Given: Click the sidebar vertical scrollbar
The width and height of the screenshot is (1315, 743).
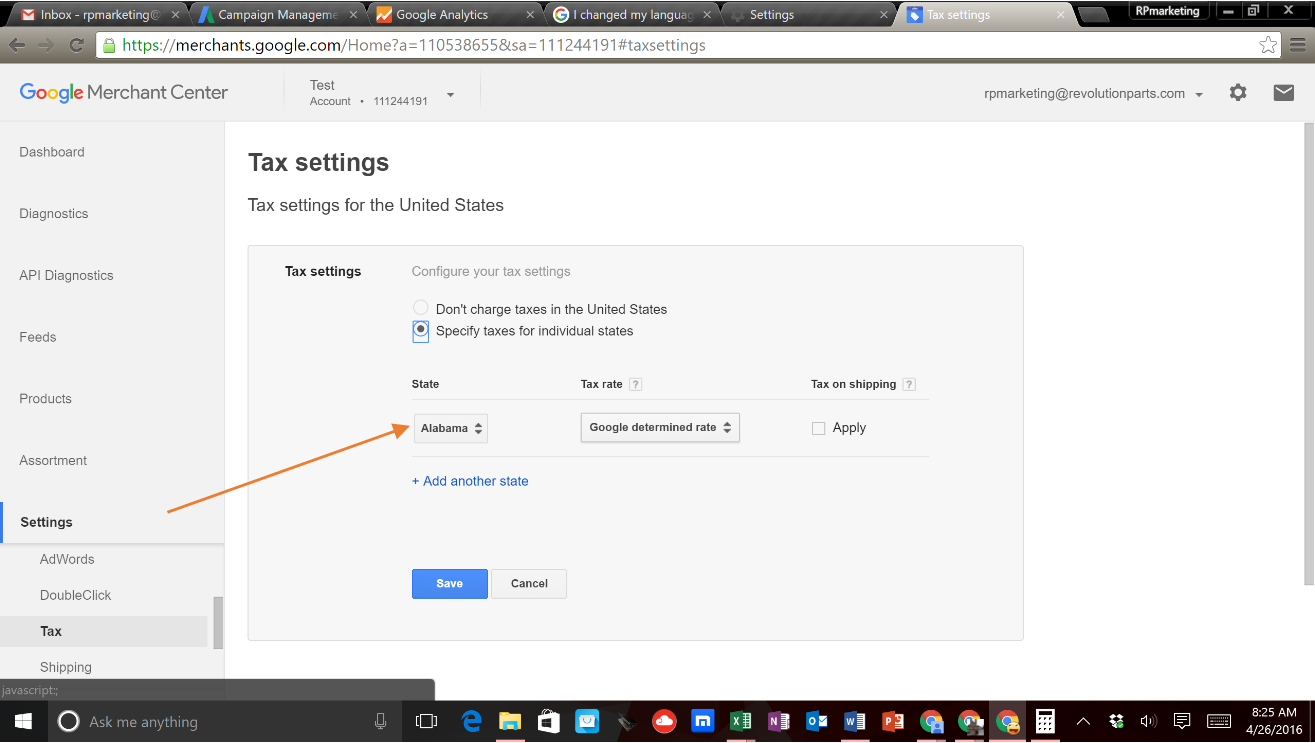Looking at the screenshot, I should pos(218,622).
